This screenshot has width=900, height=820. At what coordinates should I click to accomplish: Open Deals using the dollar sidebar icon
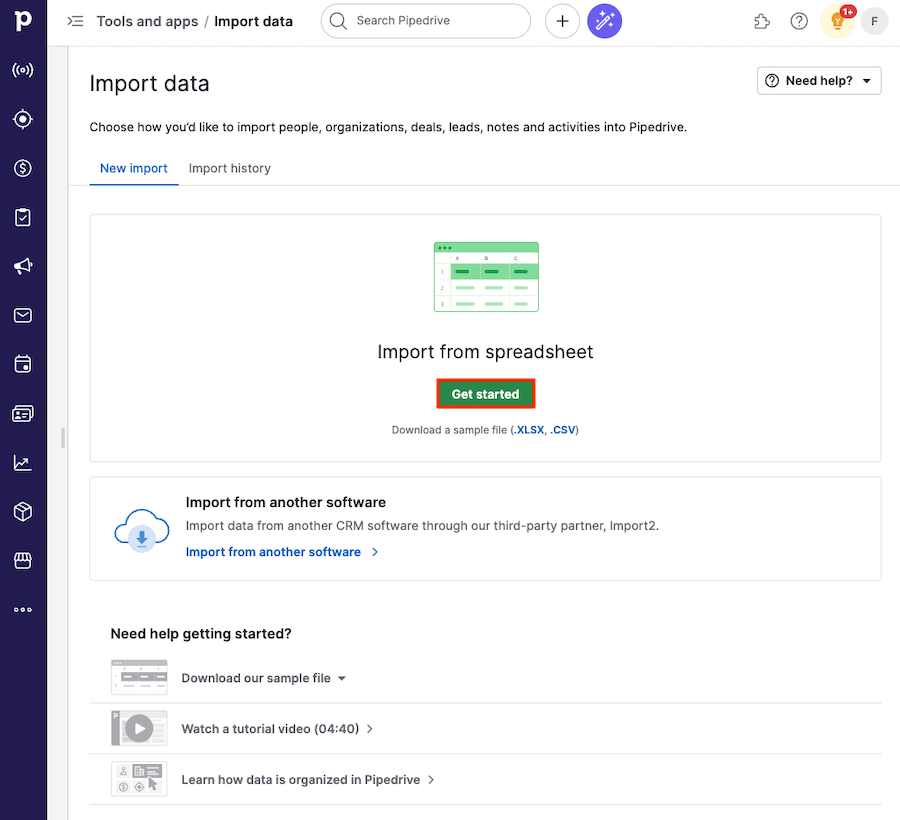pyautogui.click(x=23, y=168)
